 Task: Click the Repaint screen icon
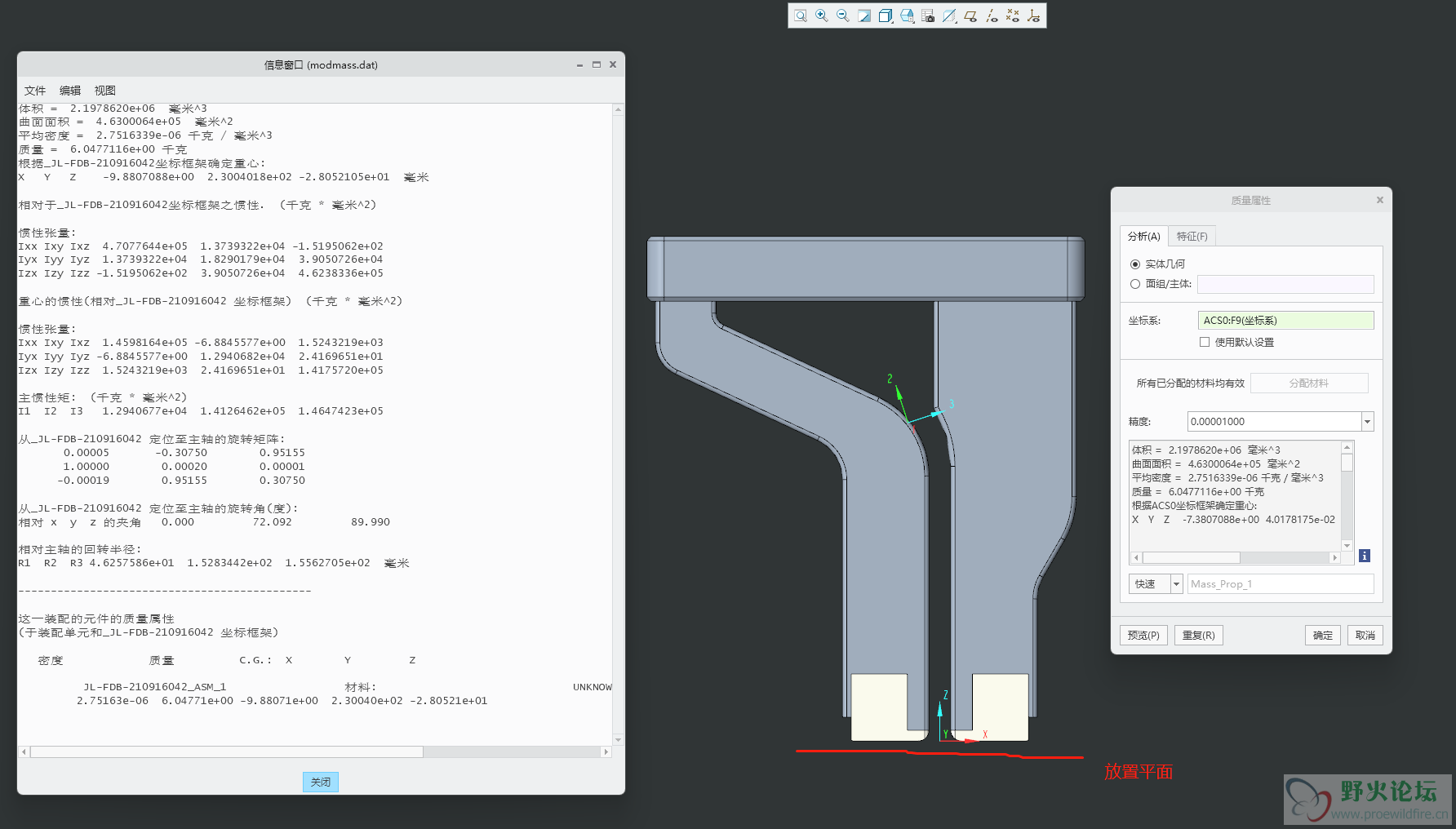click(864, 16)
